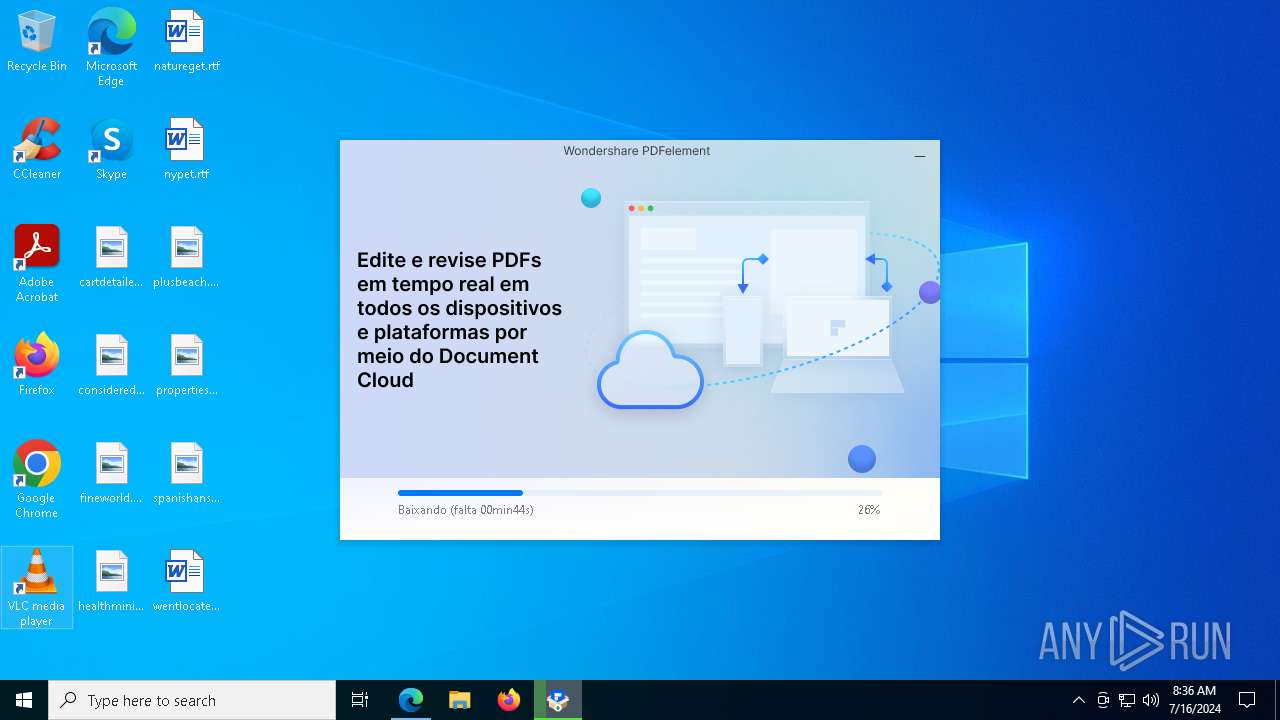Select the natureget.rtf file icon
Viewport: 1280px width, 720px height.
point(186,42)
